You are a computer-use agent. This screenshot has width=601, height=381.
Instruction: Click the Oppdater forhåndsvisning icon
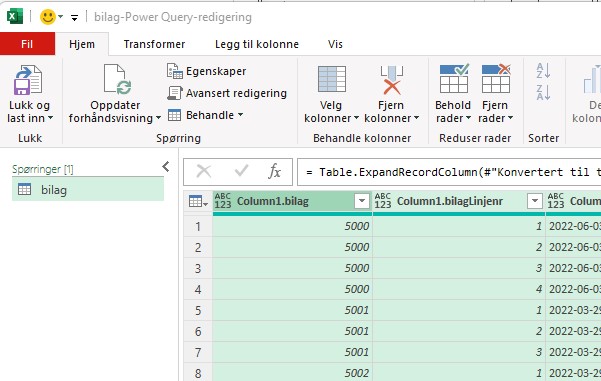(117, 79)
